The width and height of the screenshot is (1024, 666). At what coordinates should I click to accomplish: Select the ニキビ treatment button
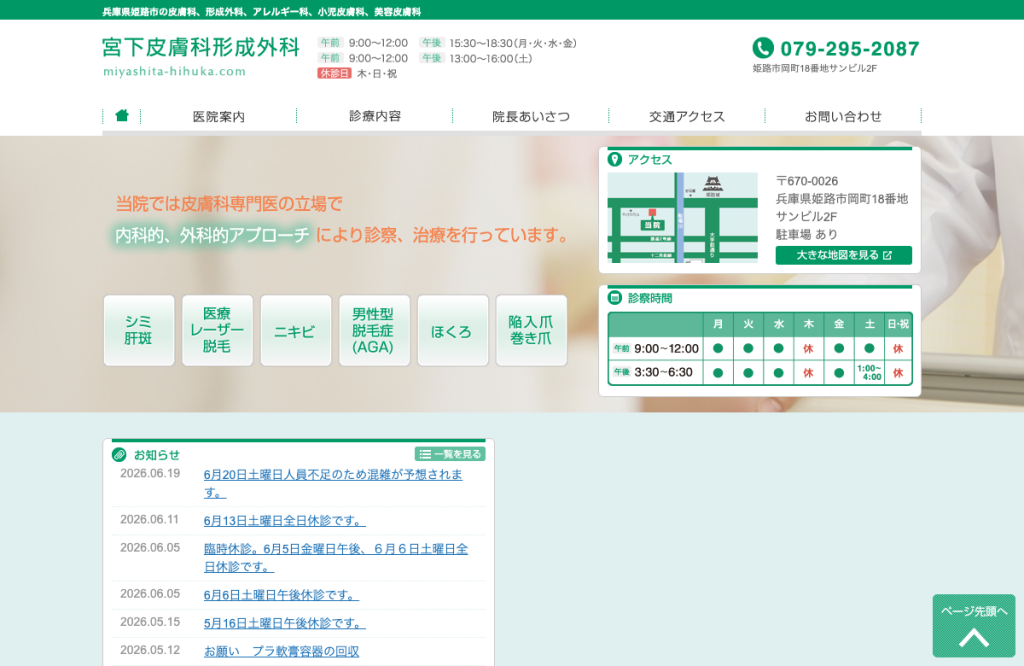[x=296, y=330]
